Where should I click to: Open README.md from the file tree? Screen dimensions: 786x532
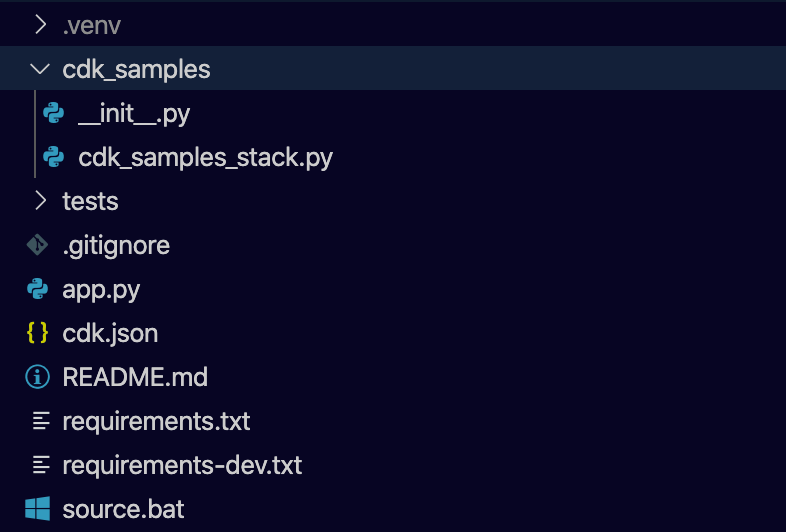tap(135, 377)
